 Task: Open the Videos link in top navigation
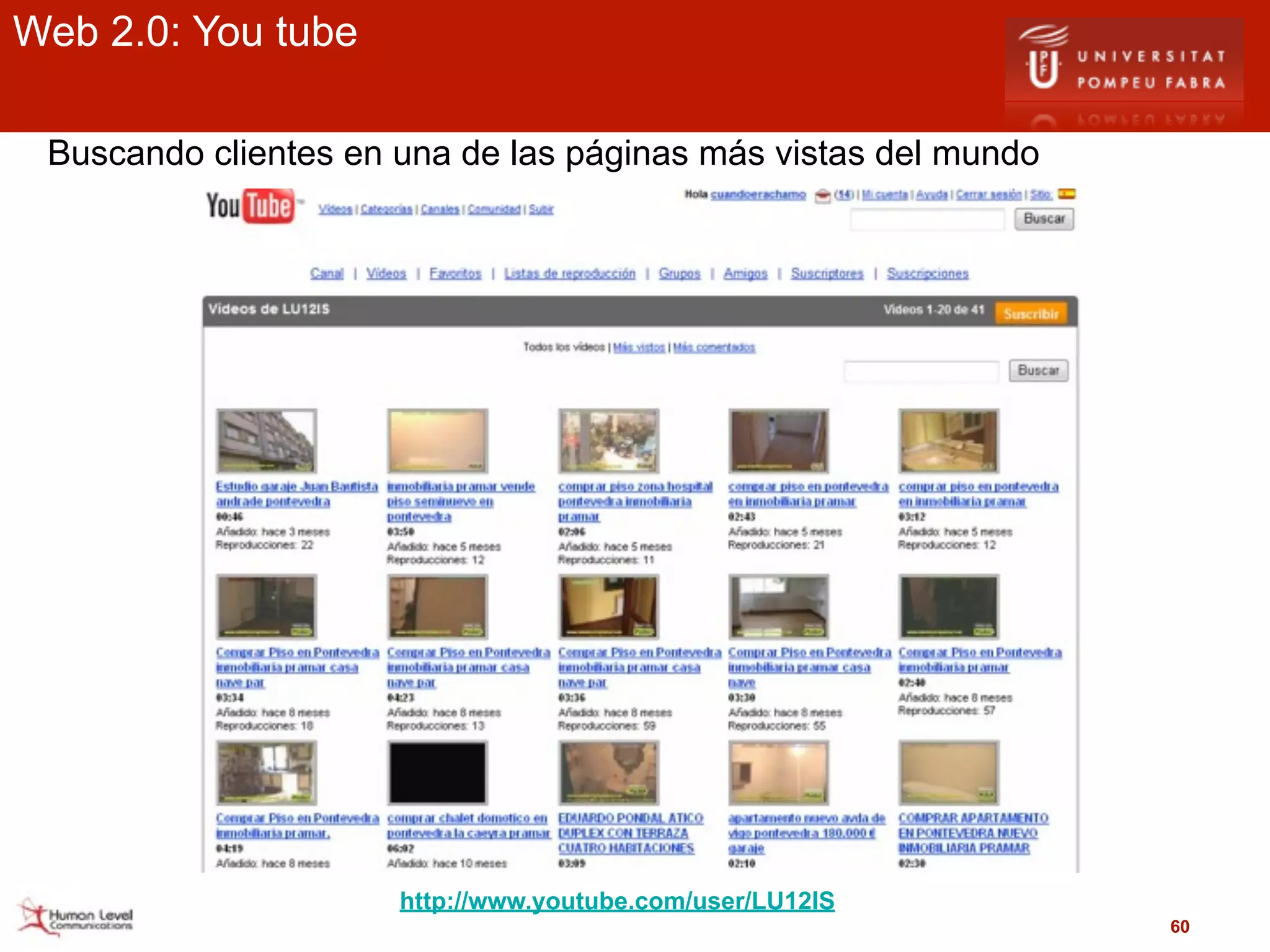pyautogui.click(x=335, y=209)
